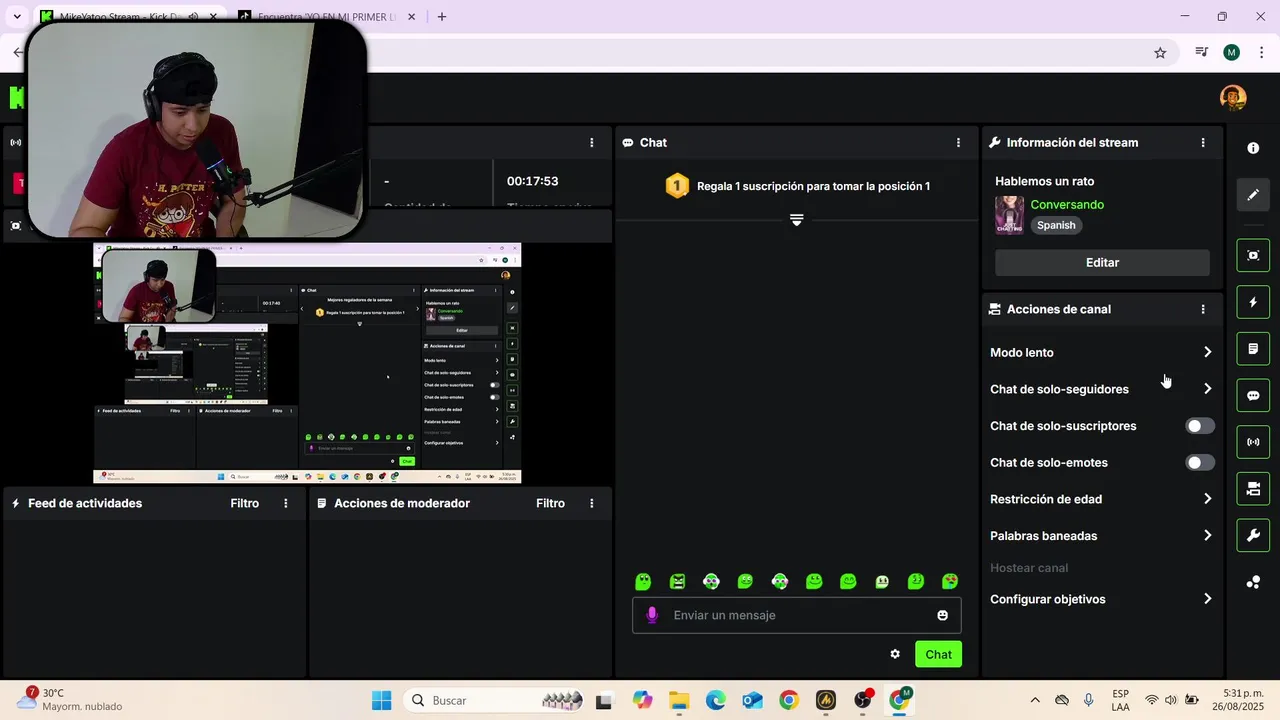The width and height of the screenshot is (1280, 720).
Task: Open Acciones de moderador three-dot menu
Action: (x=592, y=504)
